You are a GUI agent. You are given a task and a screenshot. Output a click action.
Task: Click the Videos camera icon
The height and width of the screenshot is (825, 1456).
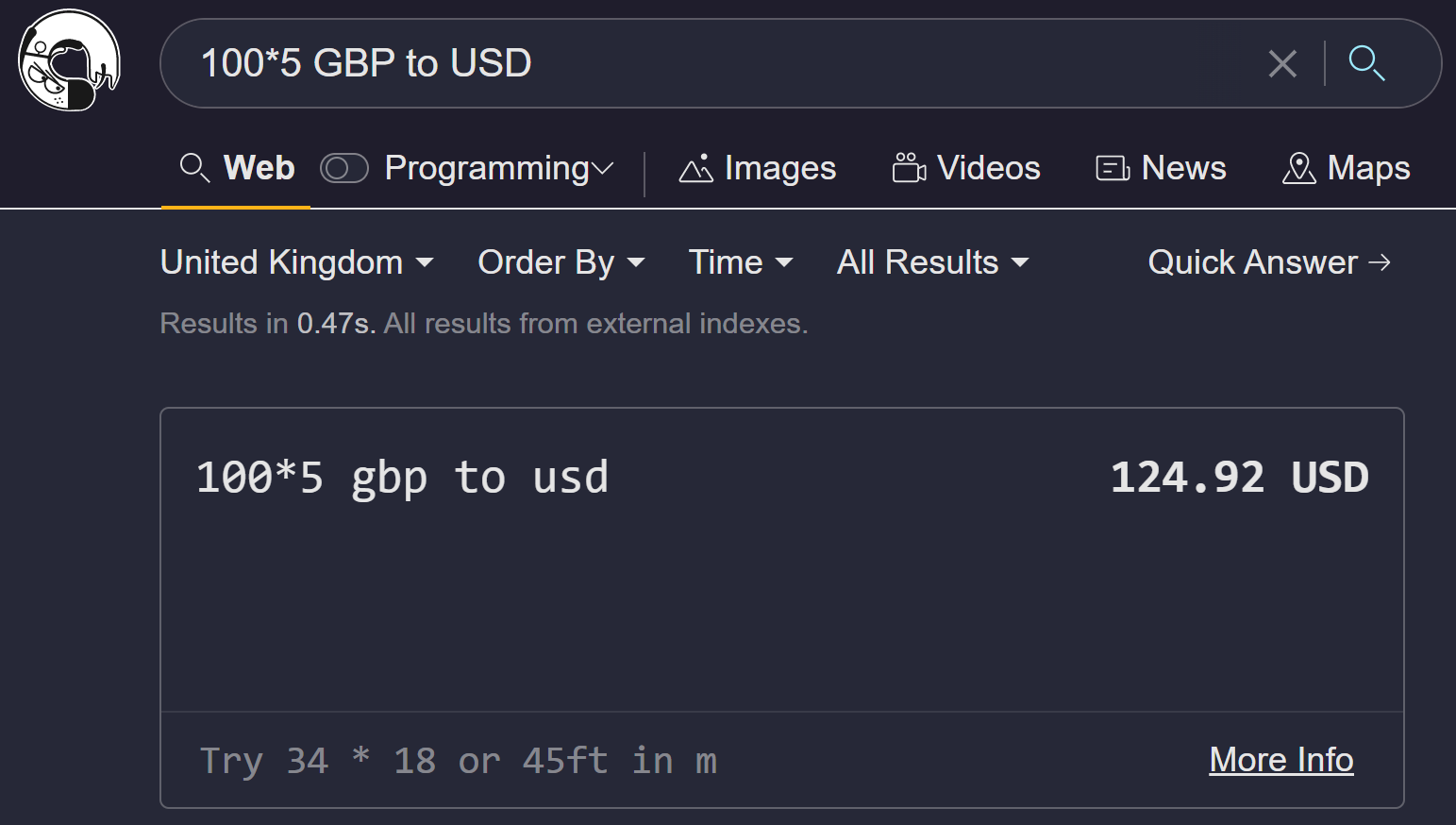coord(909,168)
